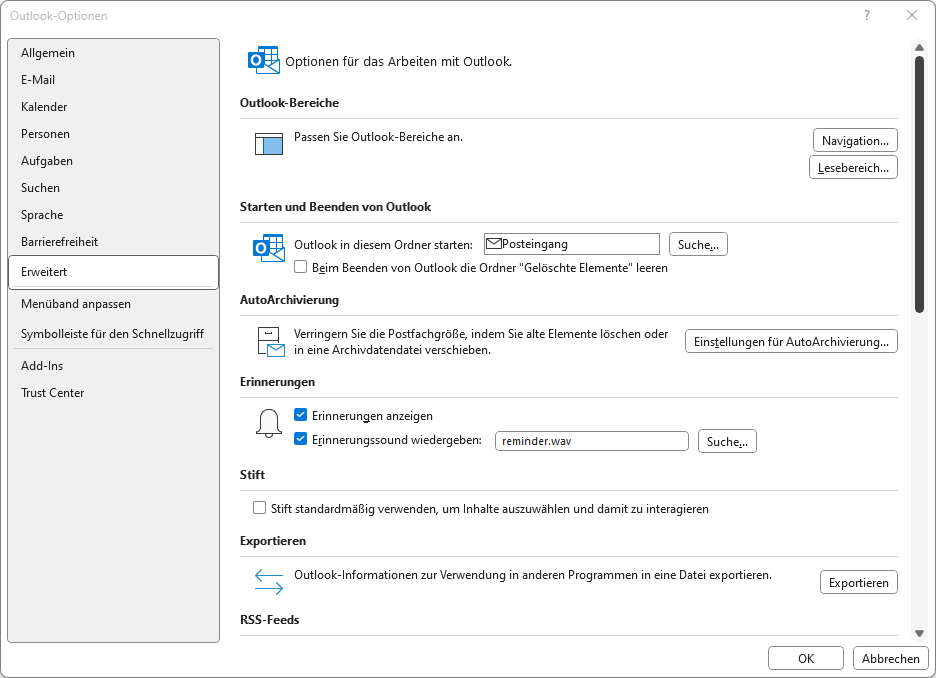Click Suche... next to reminder.wav
Screen dimensions: 936x678
(727, 441)
